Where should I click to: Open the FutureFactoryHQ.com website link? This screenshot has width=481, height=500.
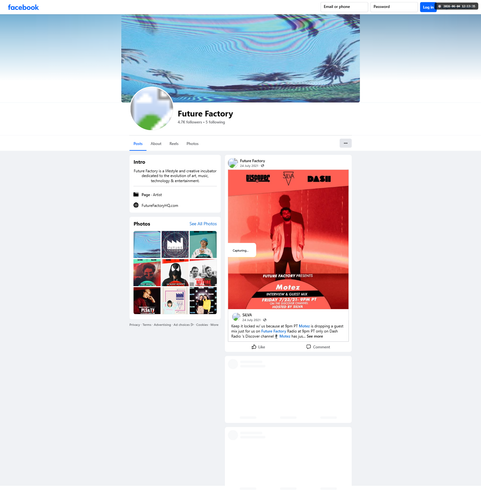click(x=160, y=205)
